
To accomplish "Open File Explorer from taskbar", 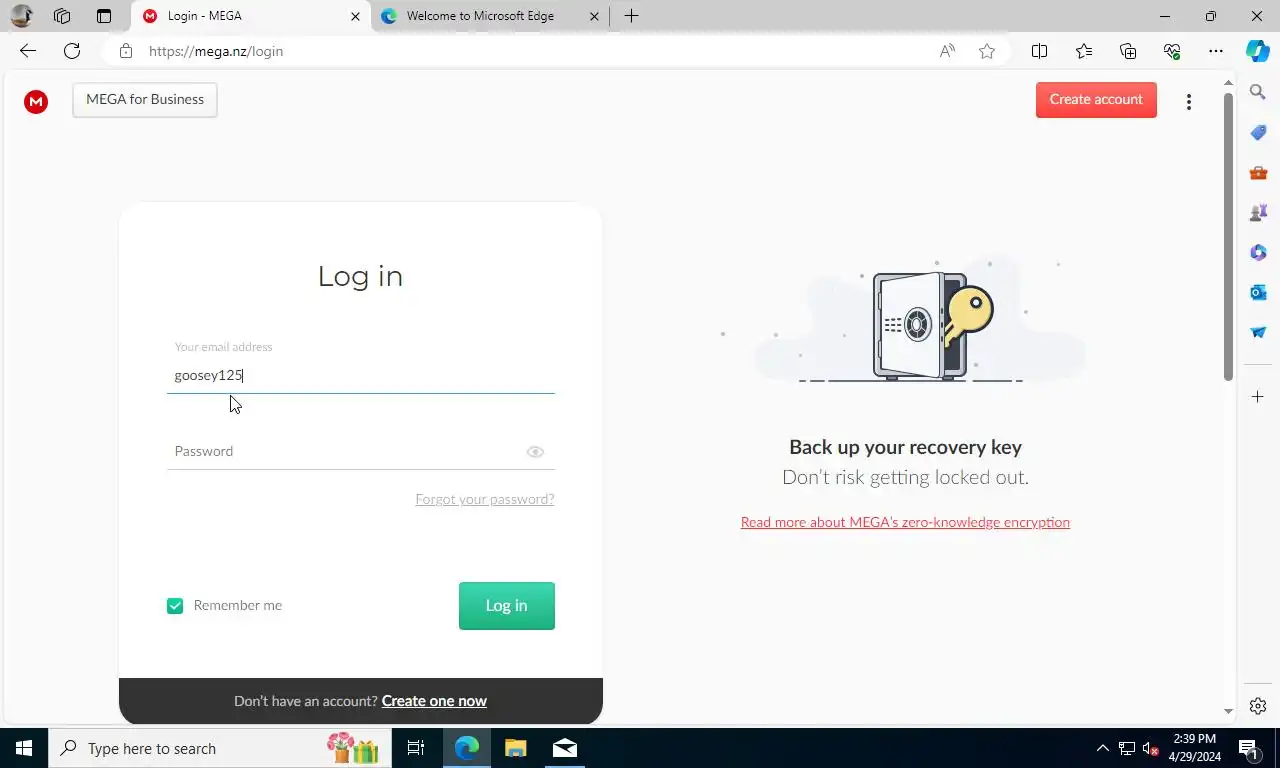I will (x=515, y=748).
